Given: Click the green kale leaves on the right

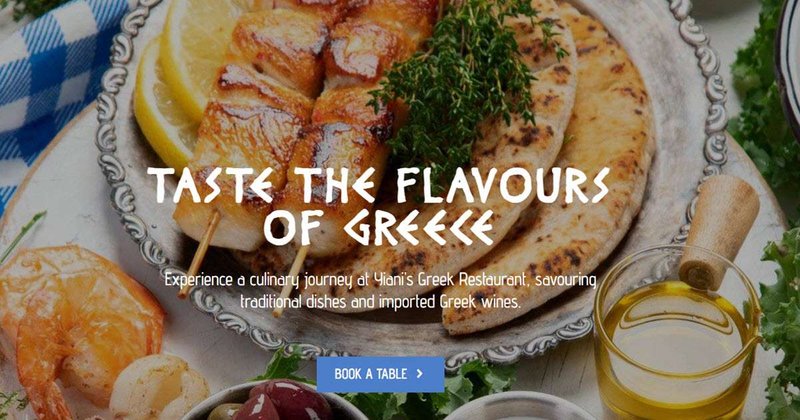Looking at the screenshot, I should point(765,102).
